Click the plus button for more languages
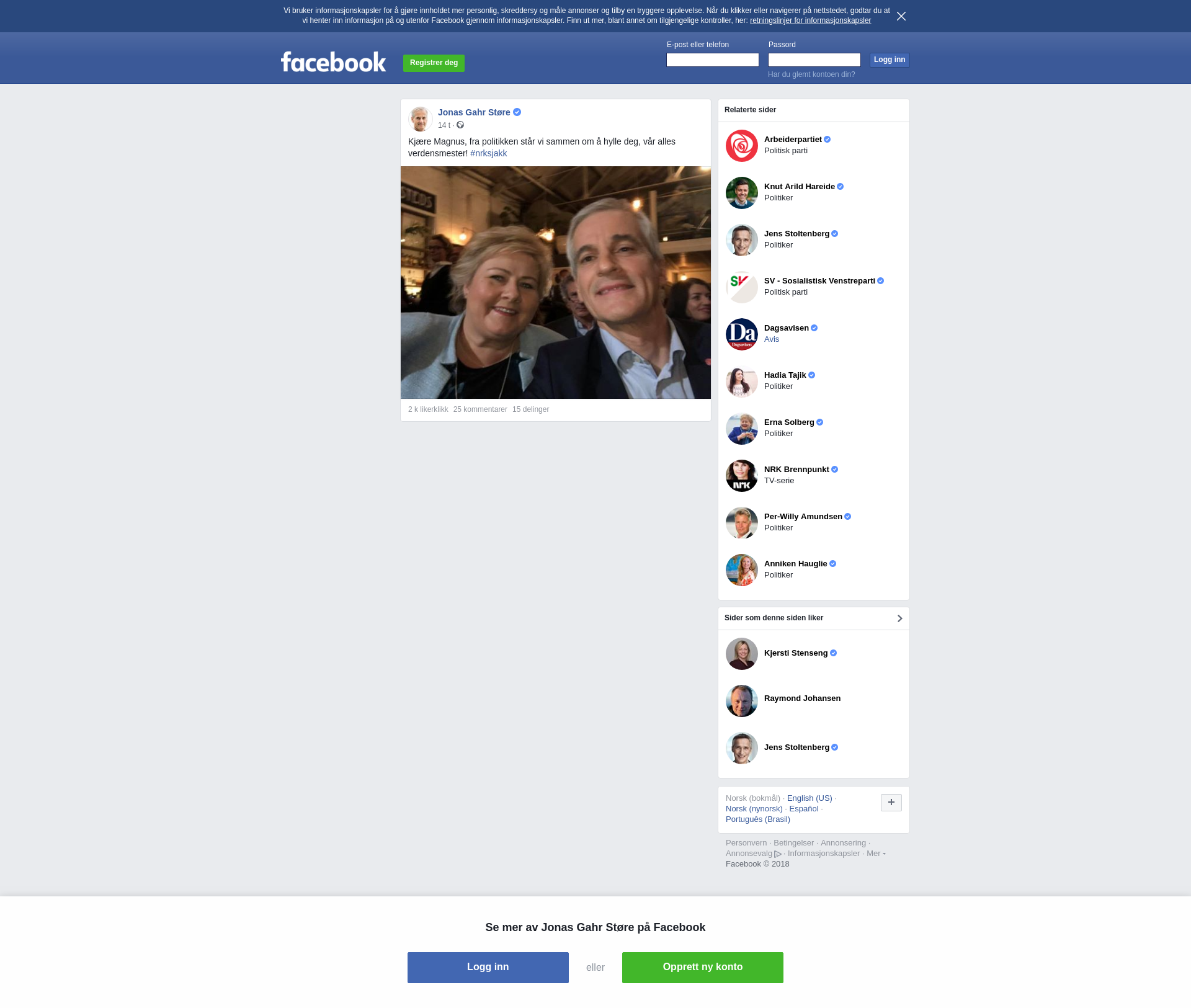 pos(891,803)
